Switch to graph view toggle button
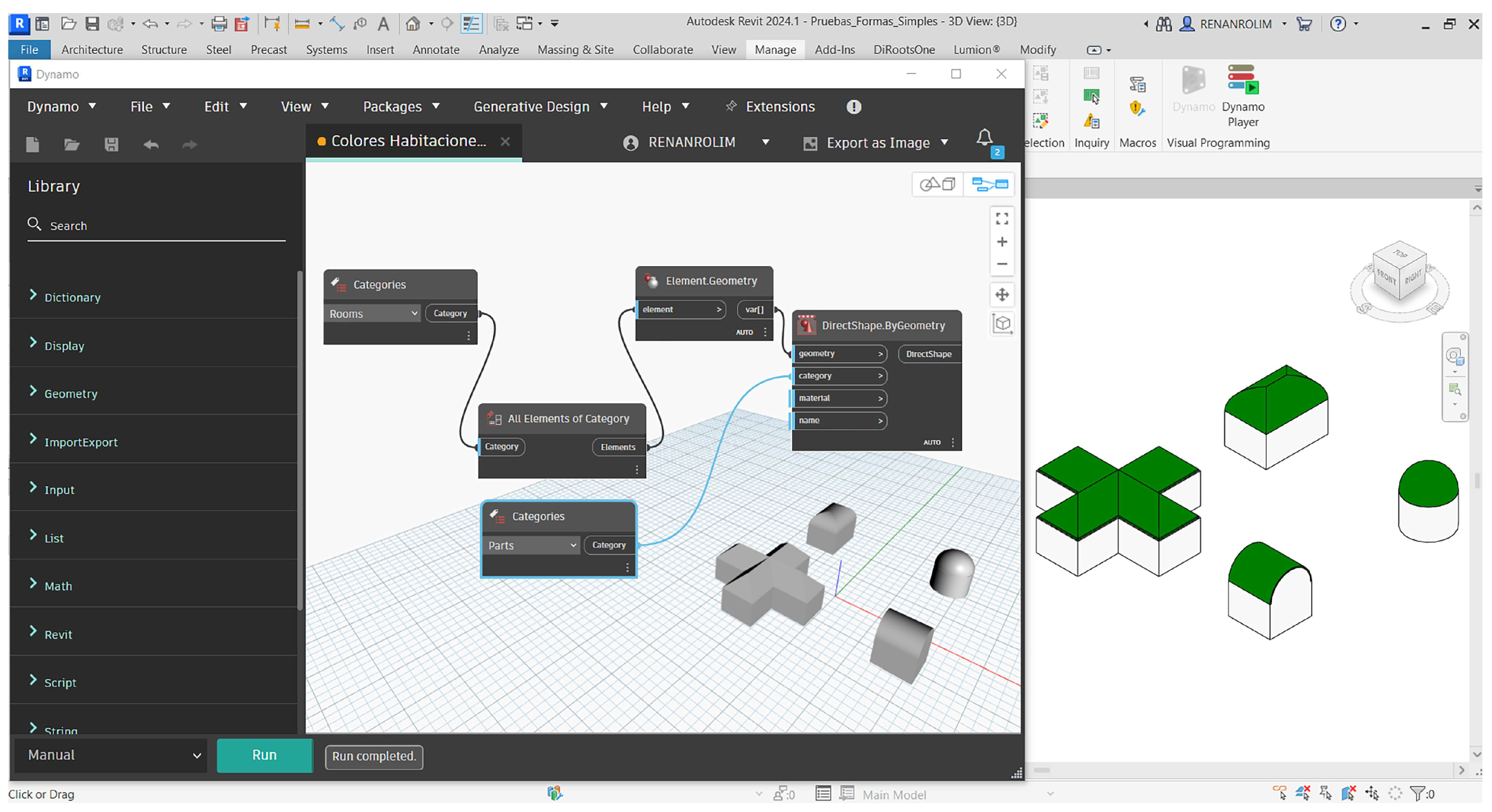Image resolution: width=1492 pixels, height=812 pixels. pos(989,184)
